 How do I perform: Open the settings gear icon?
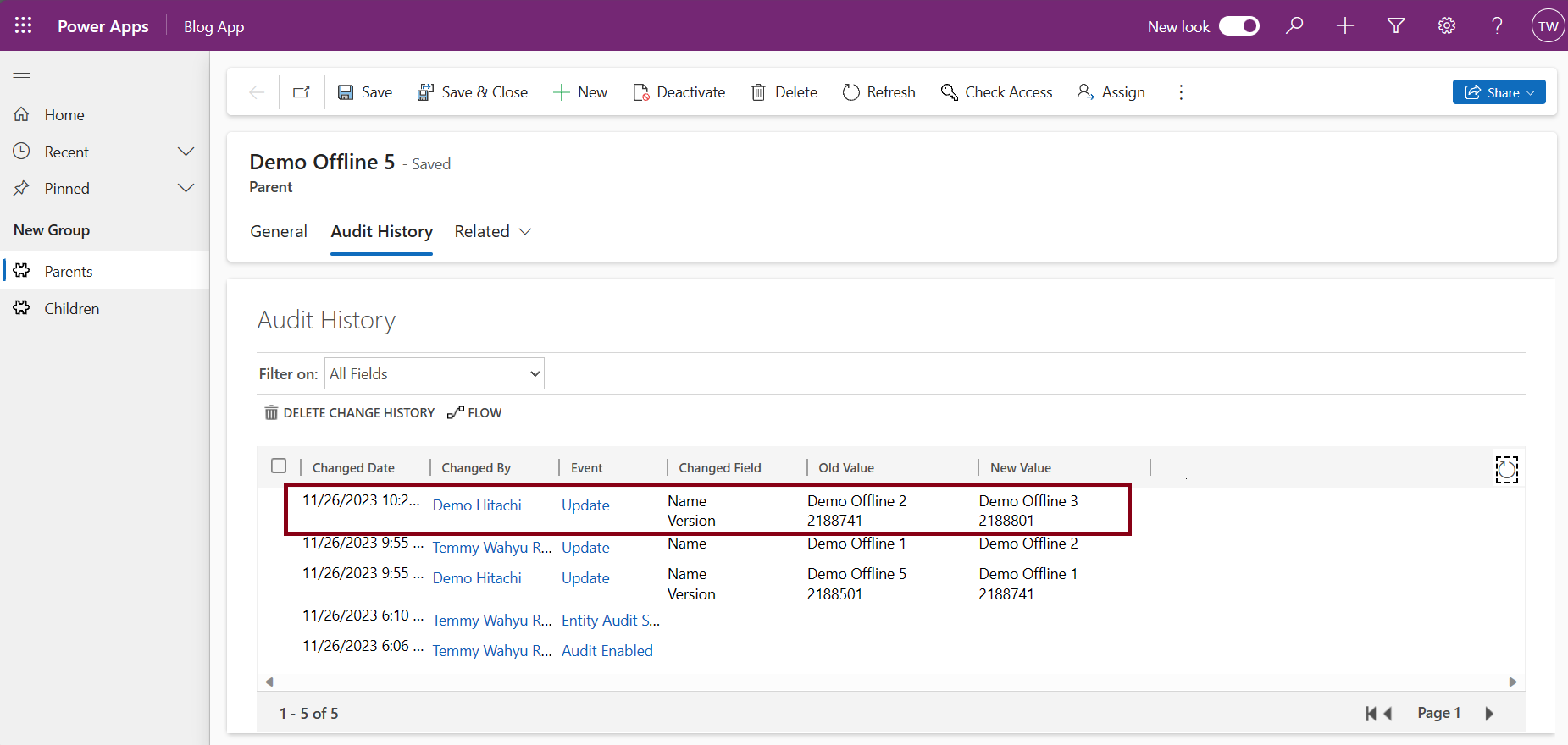click(1447, 25)
